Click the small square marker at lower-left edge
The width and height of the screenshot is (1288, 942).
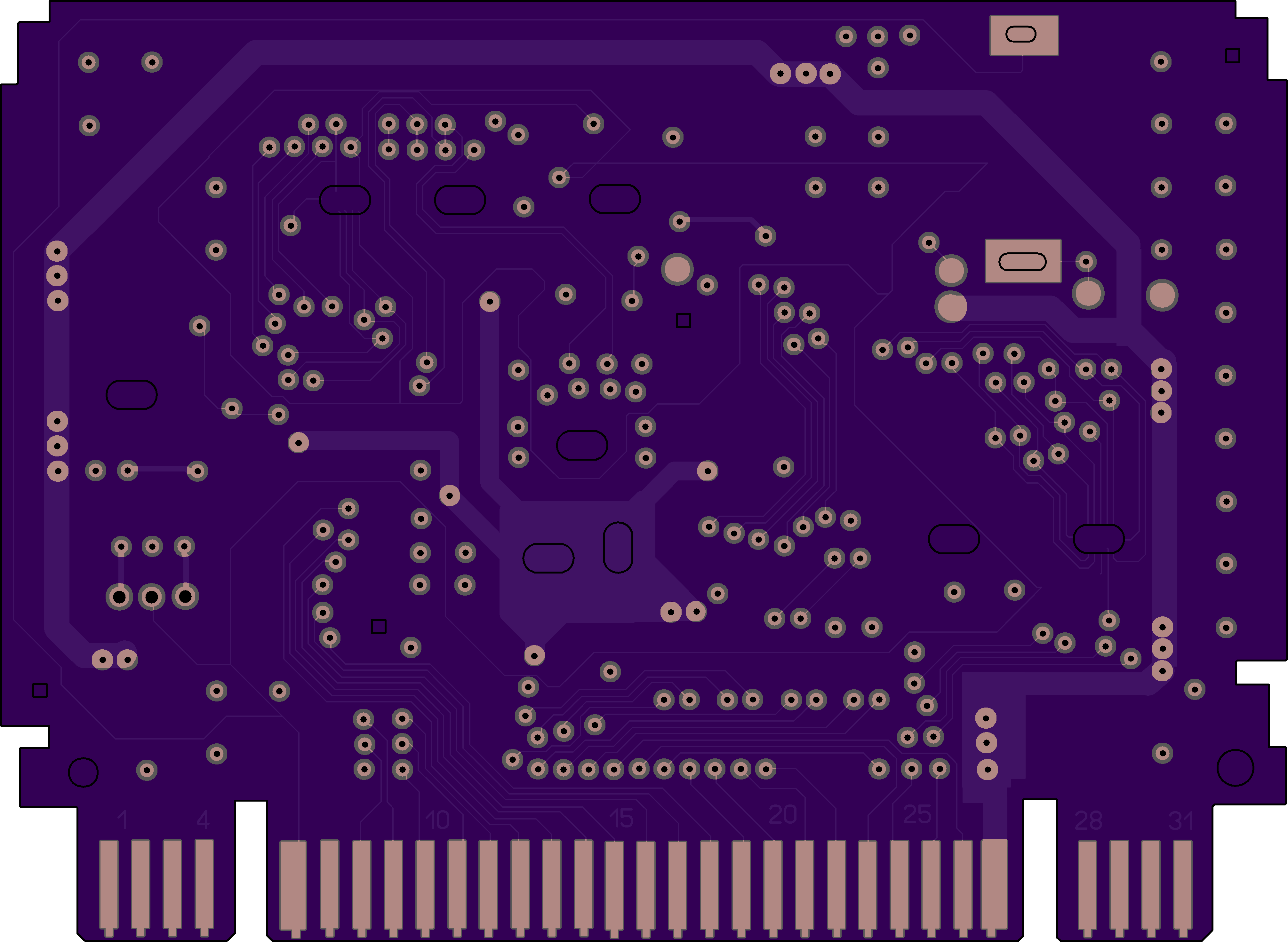[40, 691]
